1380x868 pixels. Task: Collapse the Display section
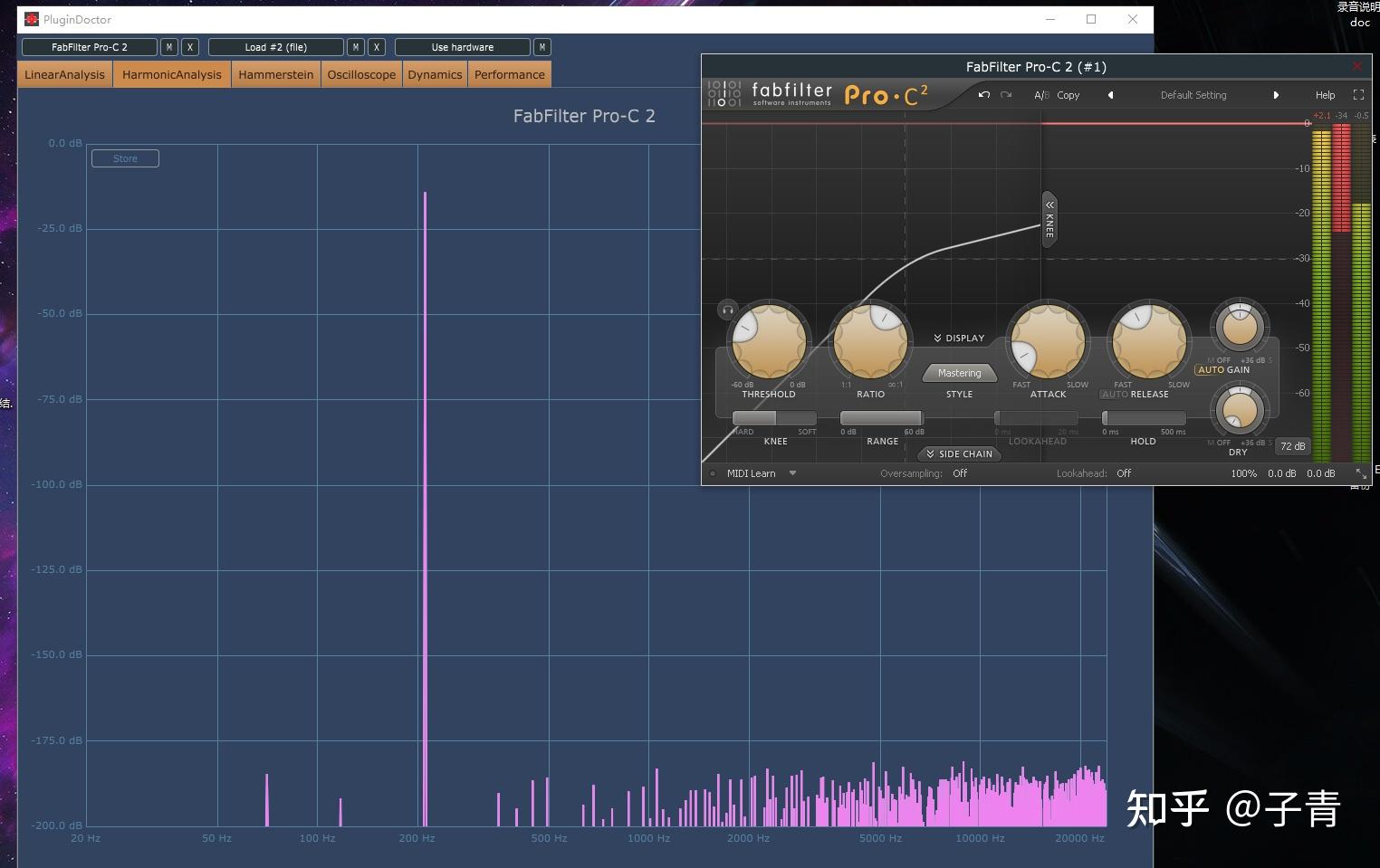click(959, 338)
